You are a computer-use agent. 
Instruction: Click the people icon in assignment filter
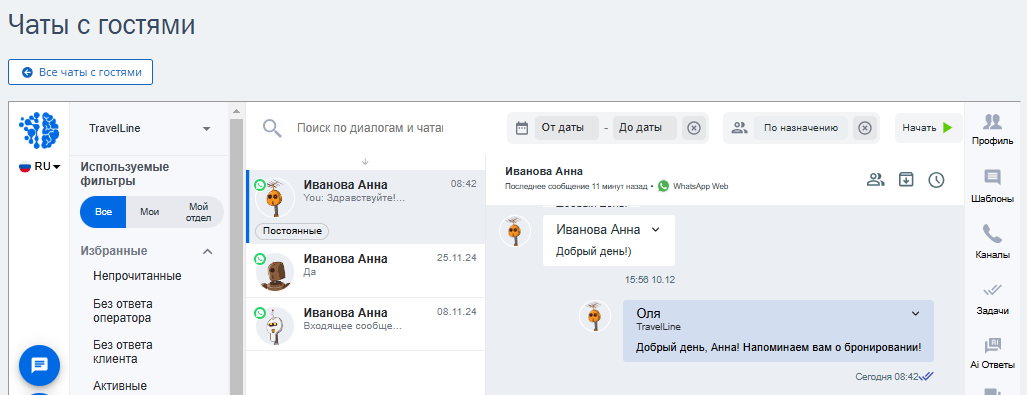739,128
